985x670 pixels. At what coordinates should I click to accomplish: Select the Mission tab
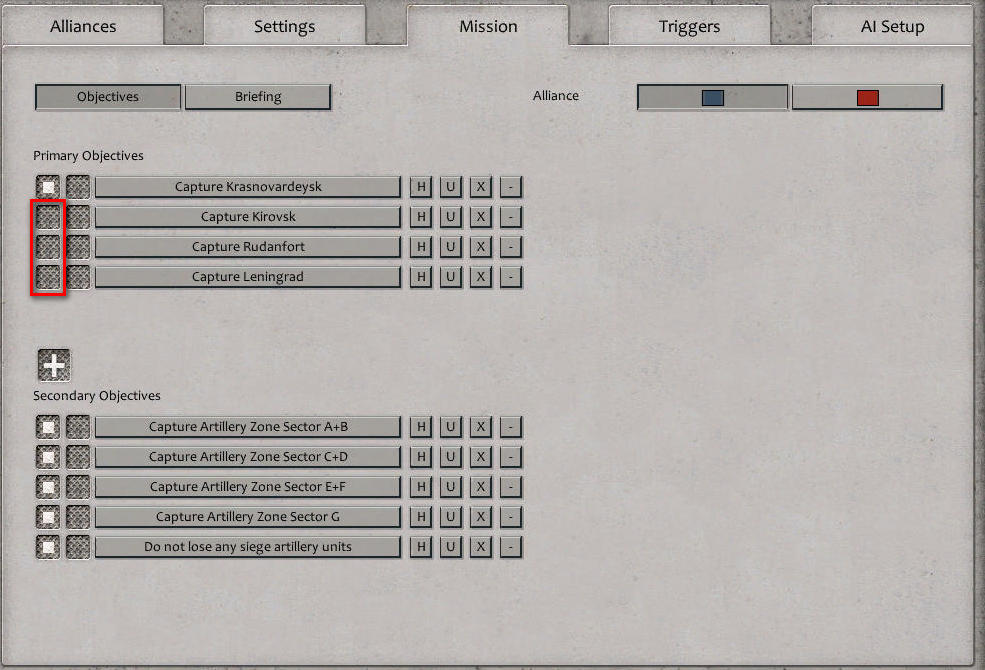point(488,26)
